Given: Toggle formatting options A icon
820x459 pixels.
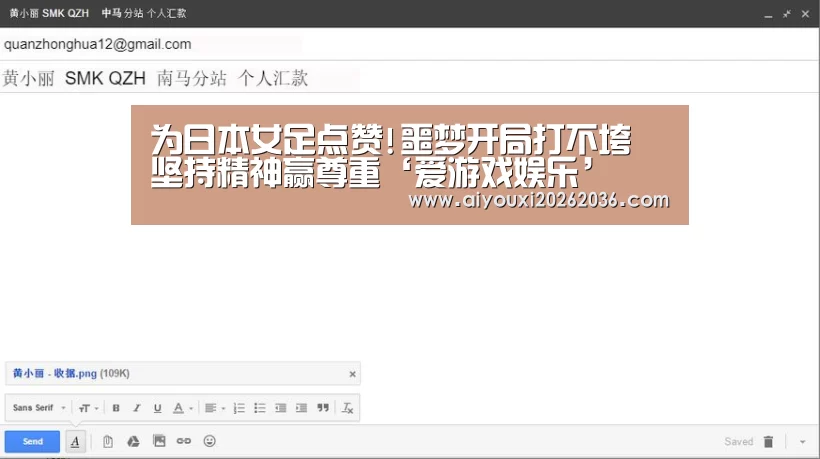Looking at the screenshot, I should (x=75, y=441).
